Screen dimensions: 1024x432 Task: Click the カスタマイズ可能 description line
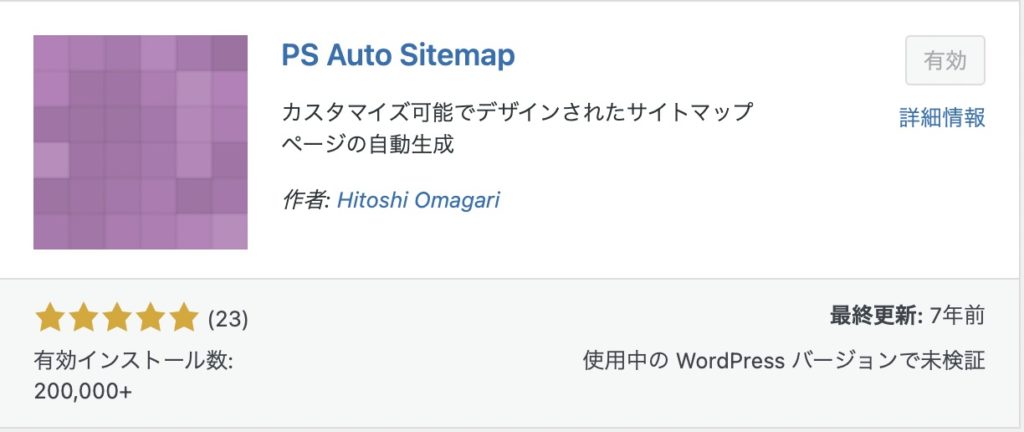pyautogui.click(x=516, y=112)
